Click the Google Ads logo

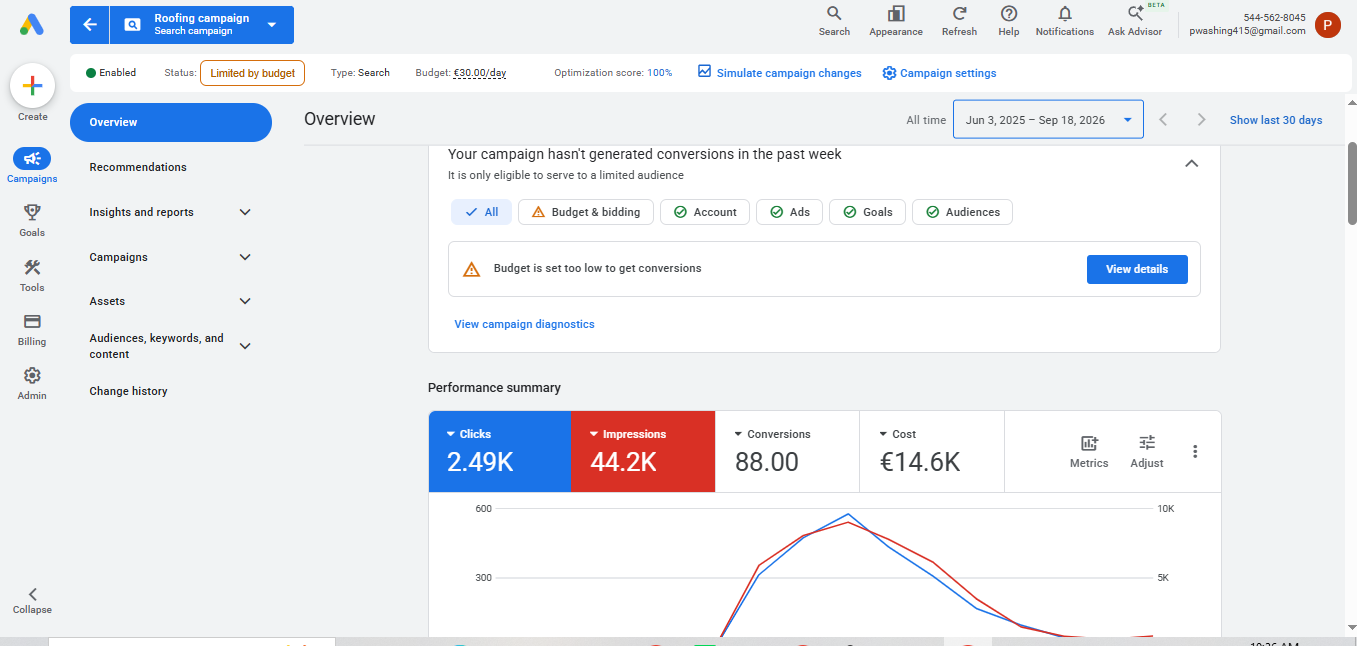[32, 25]
